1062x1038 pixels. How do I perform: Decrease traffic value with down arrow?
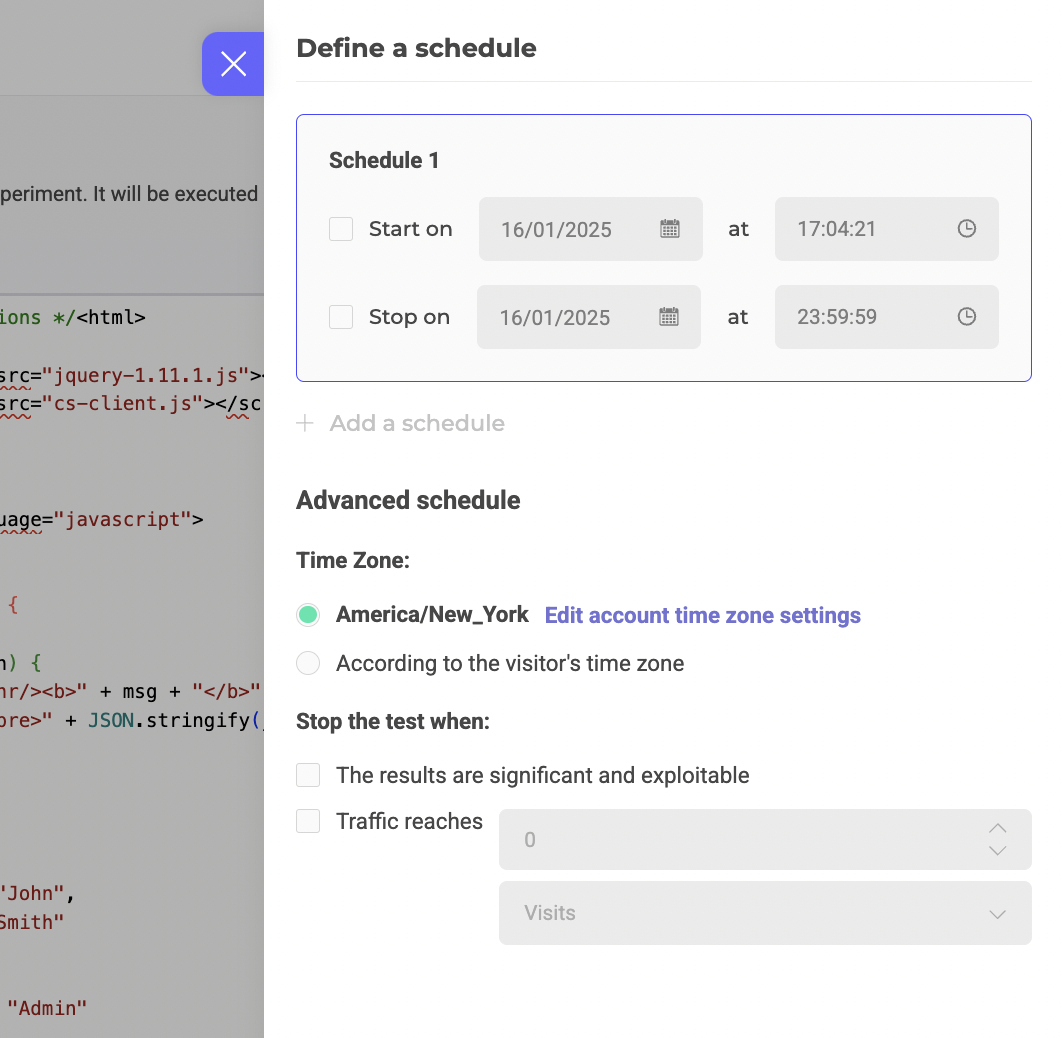point(997,851)
